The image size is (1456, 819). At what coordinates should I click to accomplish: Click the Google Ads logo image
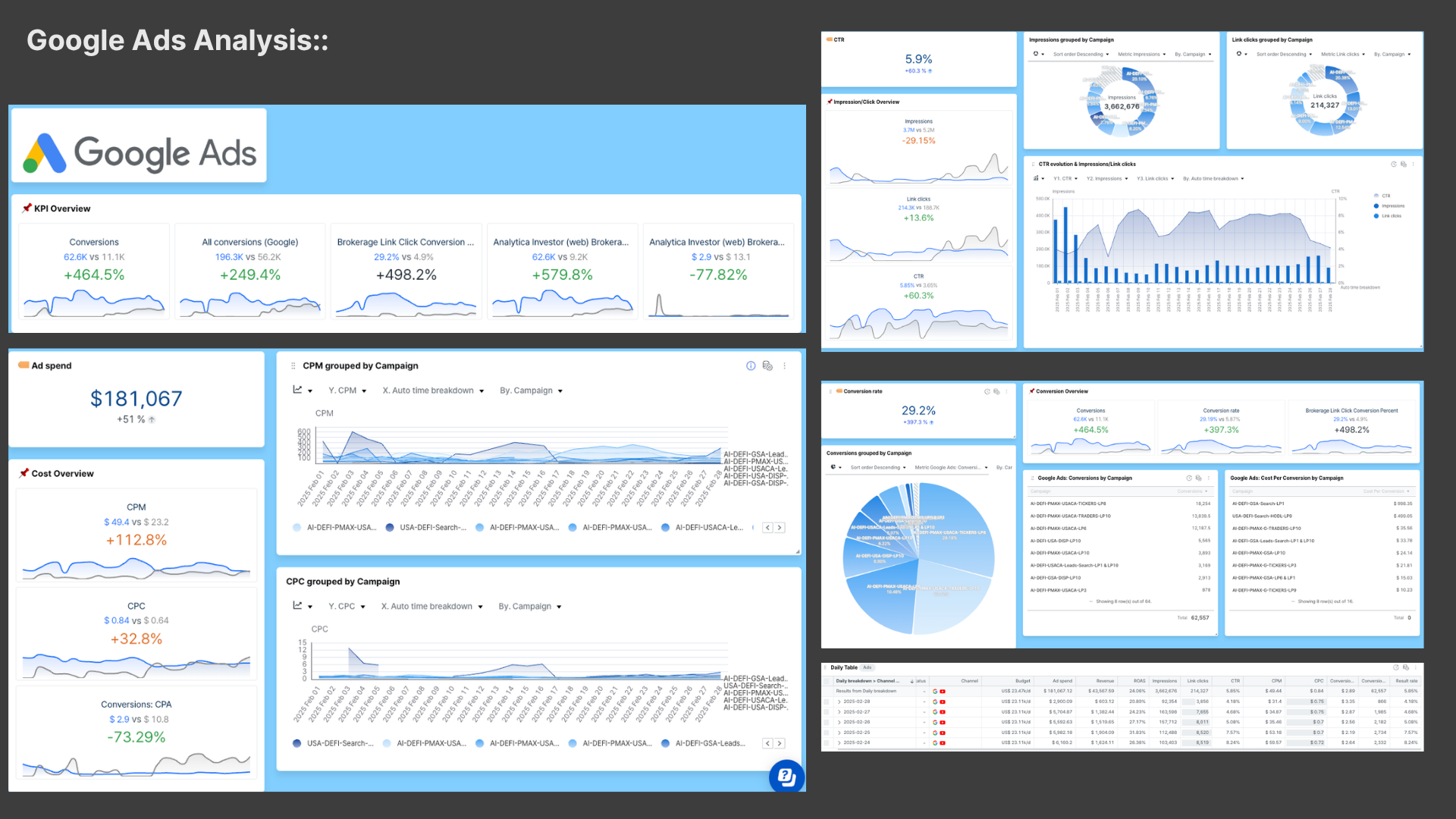pos(140,146)
